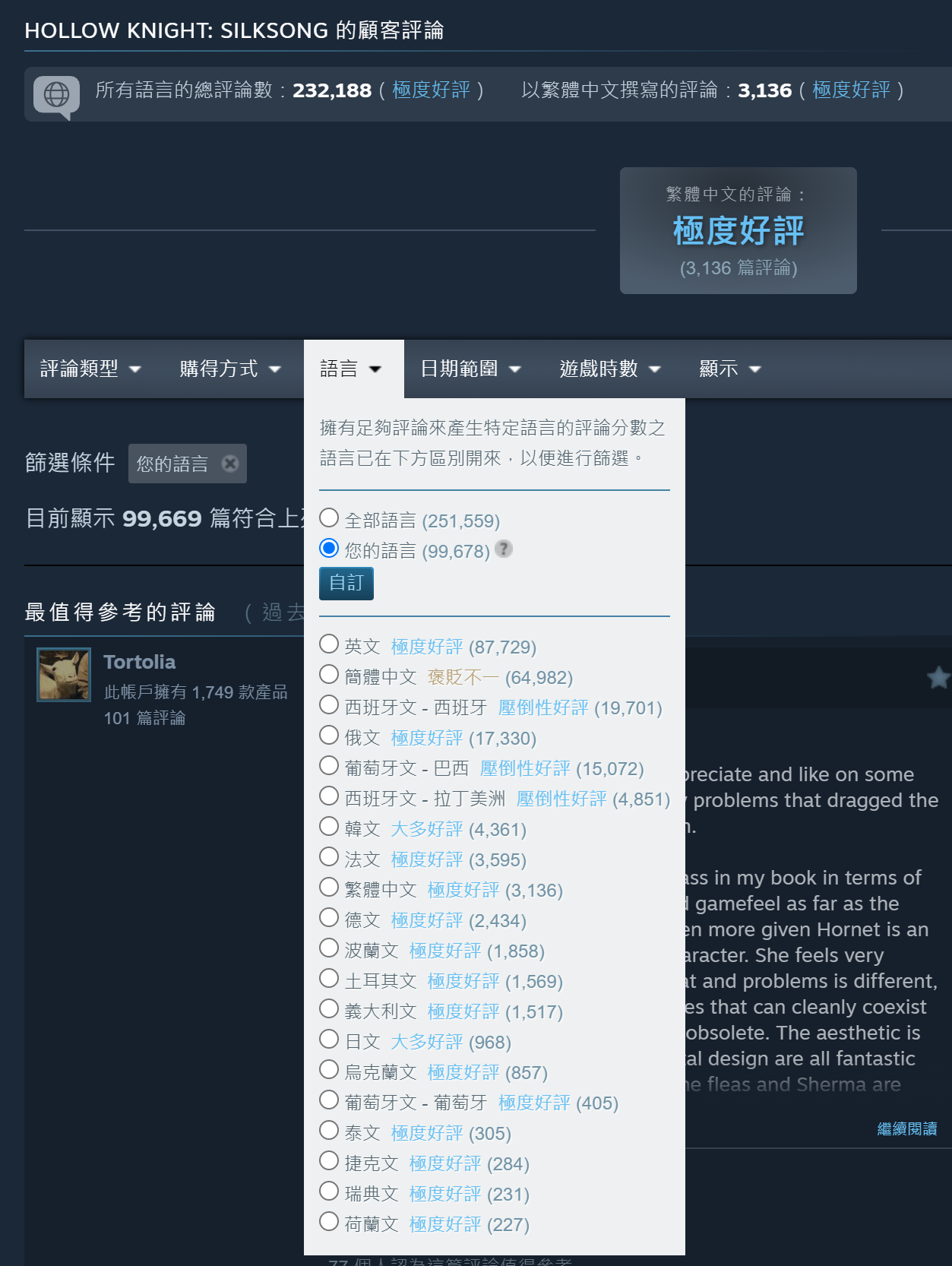
Task: Select the 韓文 language radio button
Action: click(329, 827)
